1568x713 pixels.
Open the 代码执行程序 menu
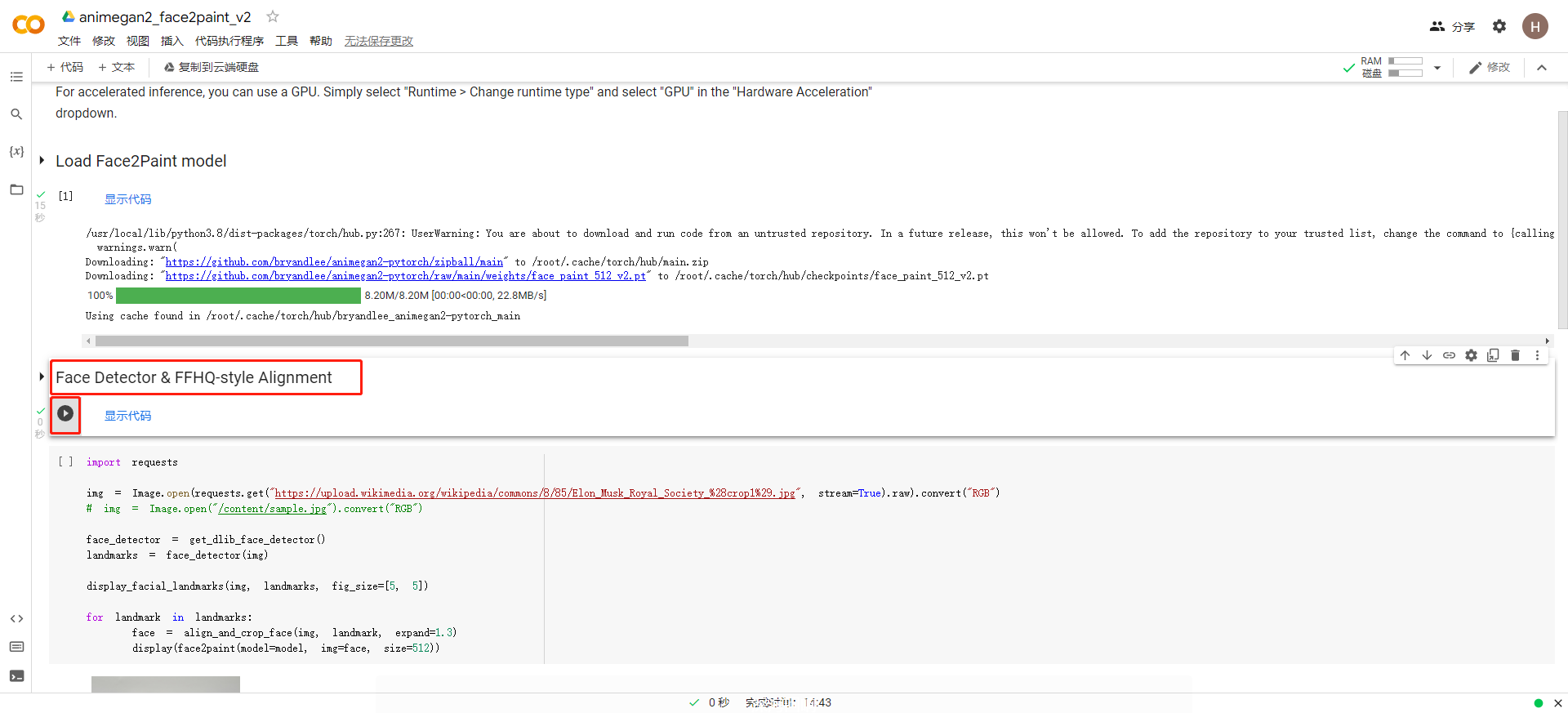pyautogui.click(x=229, y=41)
